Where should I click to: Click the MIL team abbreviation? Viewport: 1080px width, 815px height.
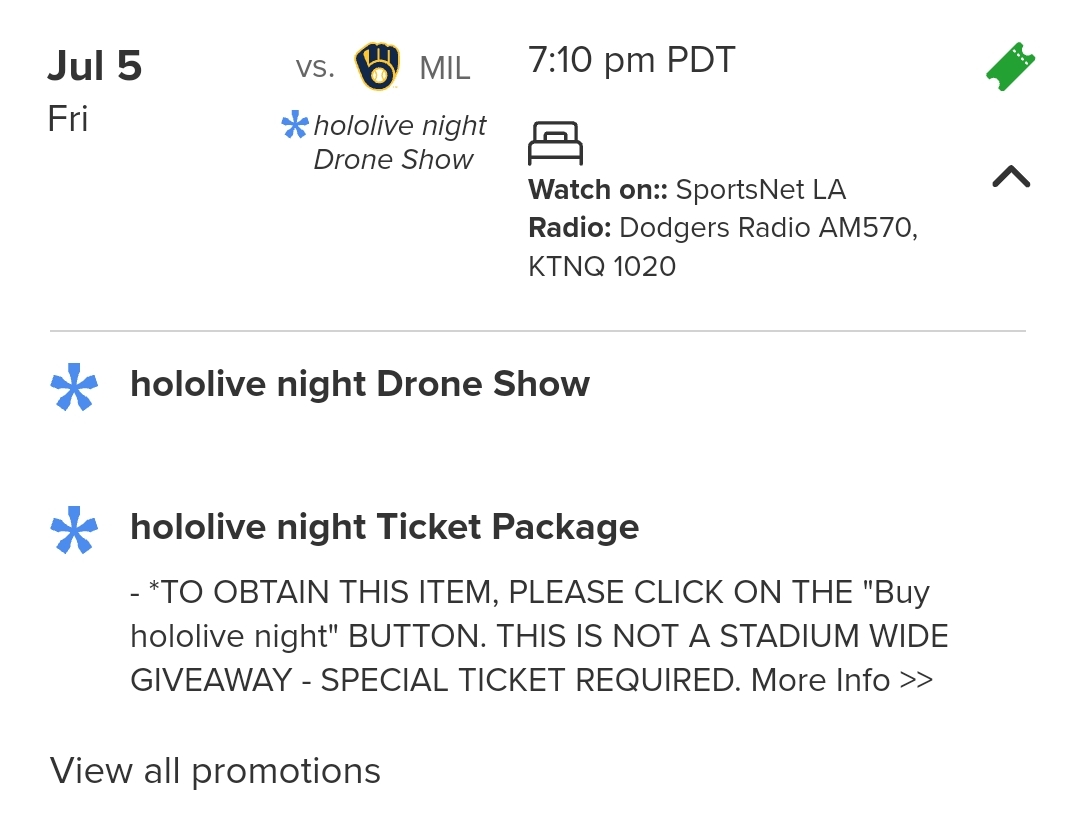[445, 68]
